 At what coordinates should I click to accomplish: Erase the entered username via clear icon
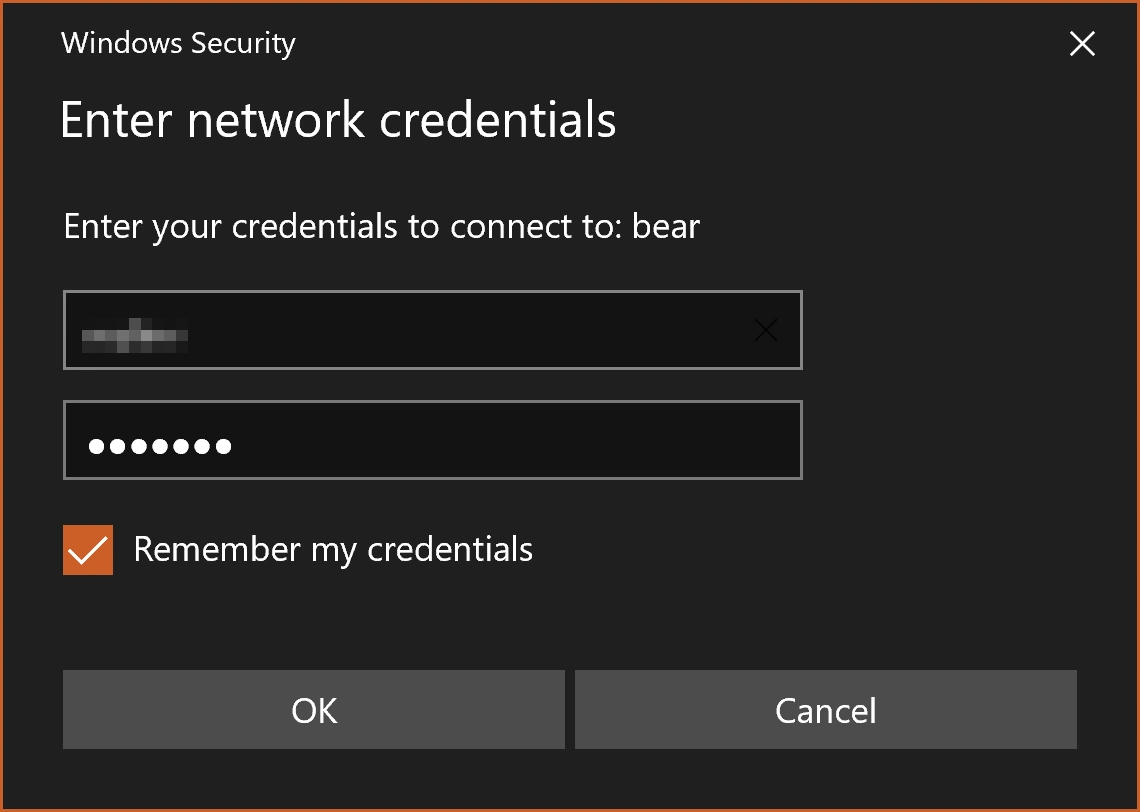pos(765,330)
